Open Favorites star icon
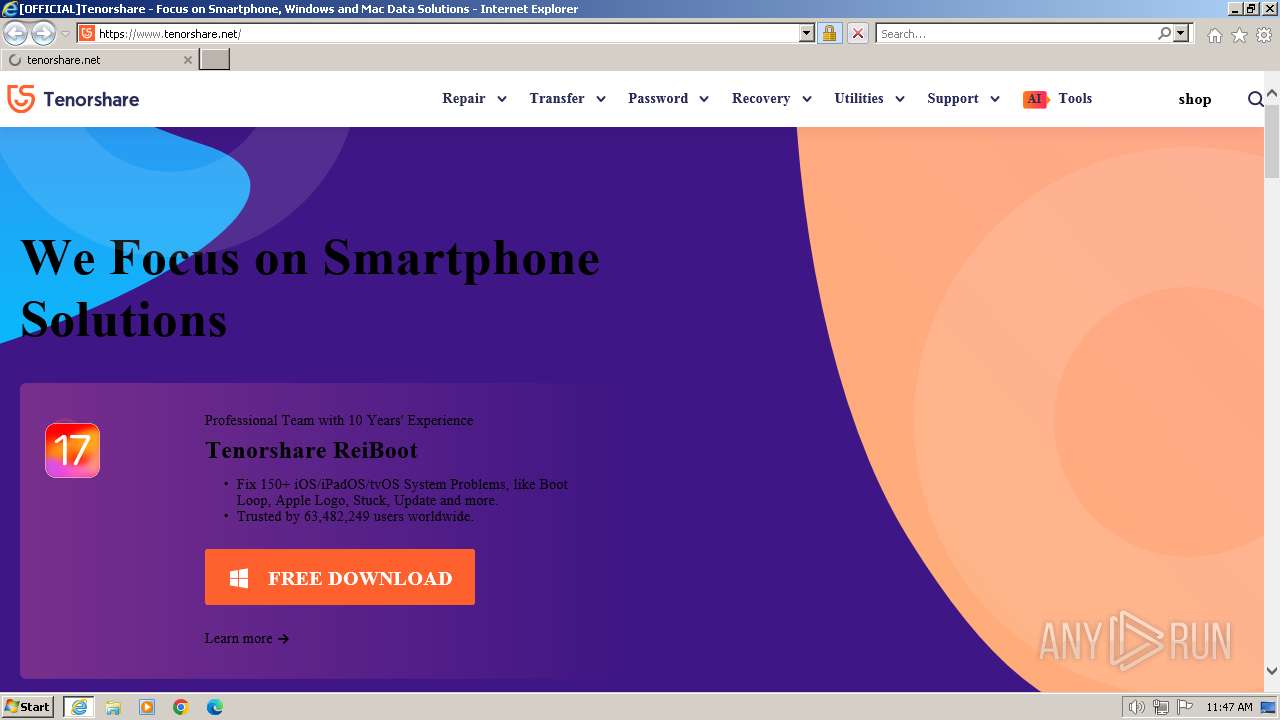 (1239, 34)
